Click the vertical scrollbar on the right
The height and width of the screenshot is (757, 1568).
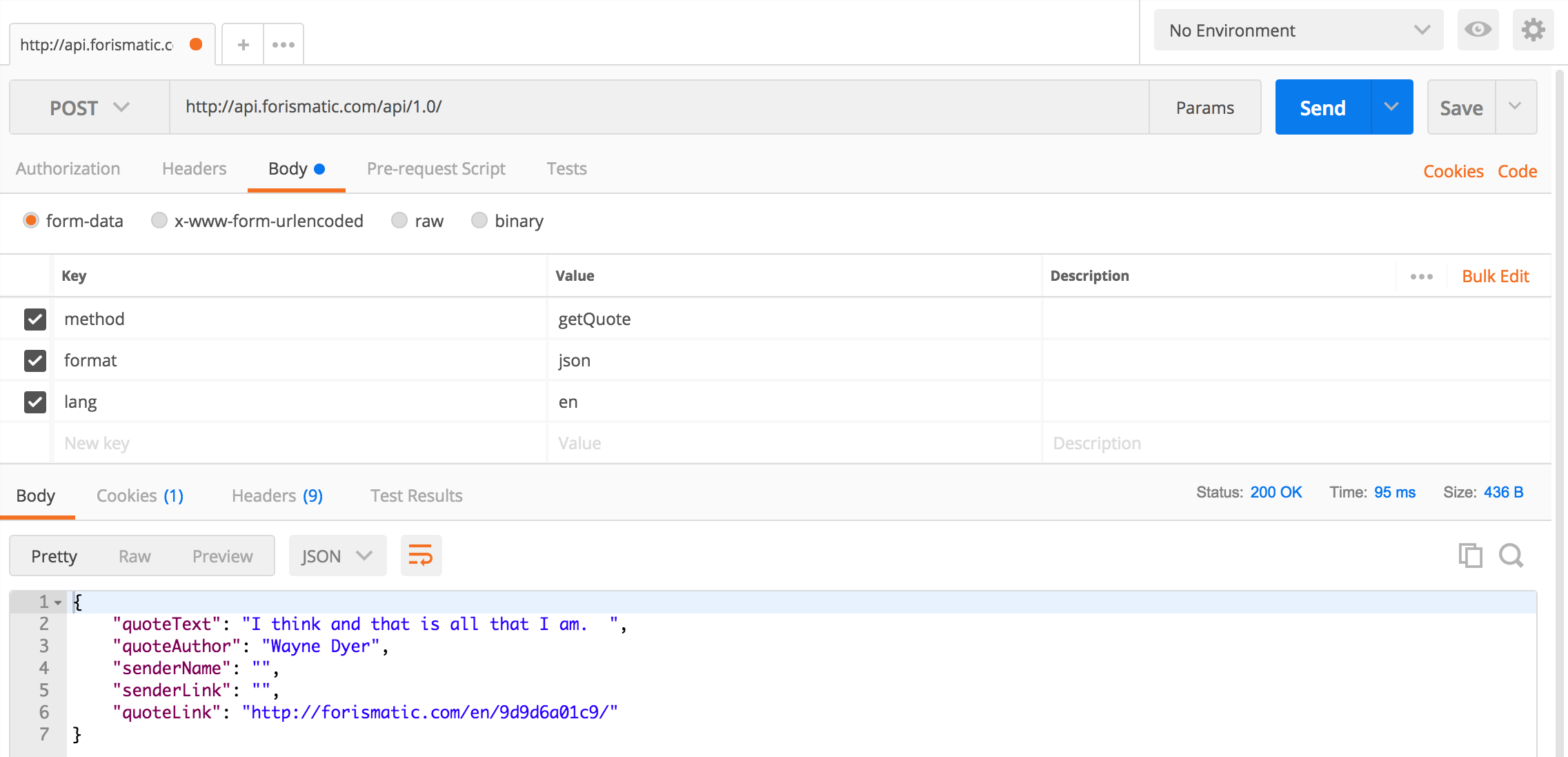click(x=1560, y=414)
